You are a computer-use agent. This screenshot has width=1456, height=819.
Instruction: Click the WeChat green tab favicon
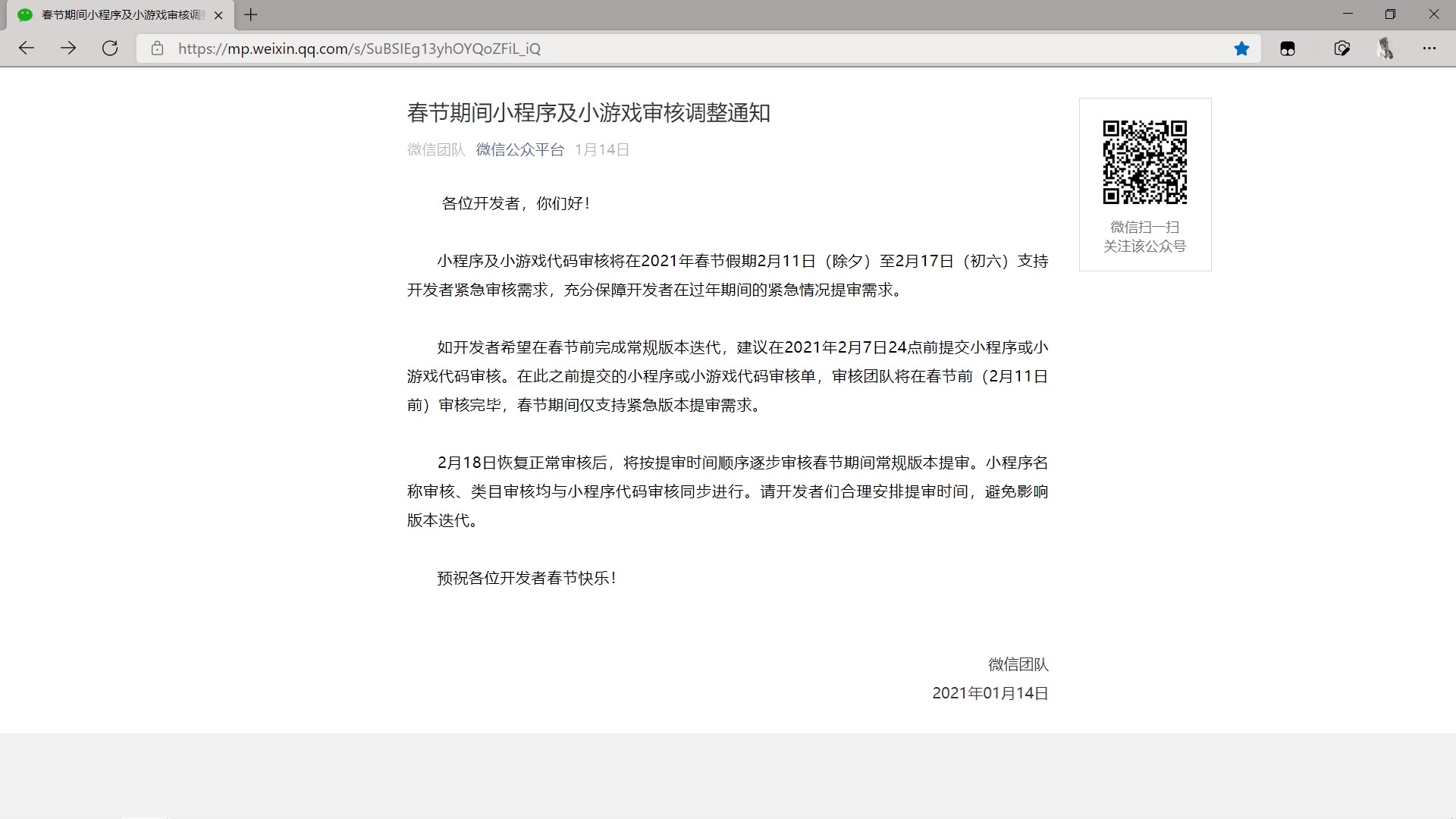25,15
